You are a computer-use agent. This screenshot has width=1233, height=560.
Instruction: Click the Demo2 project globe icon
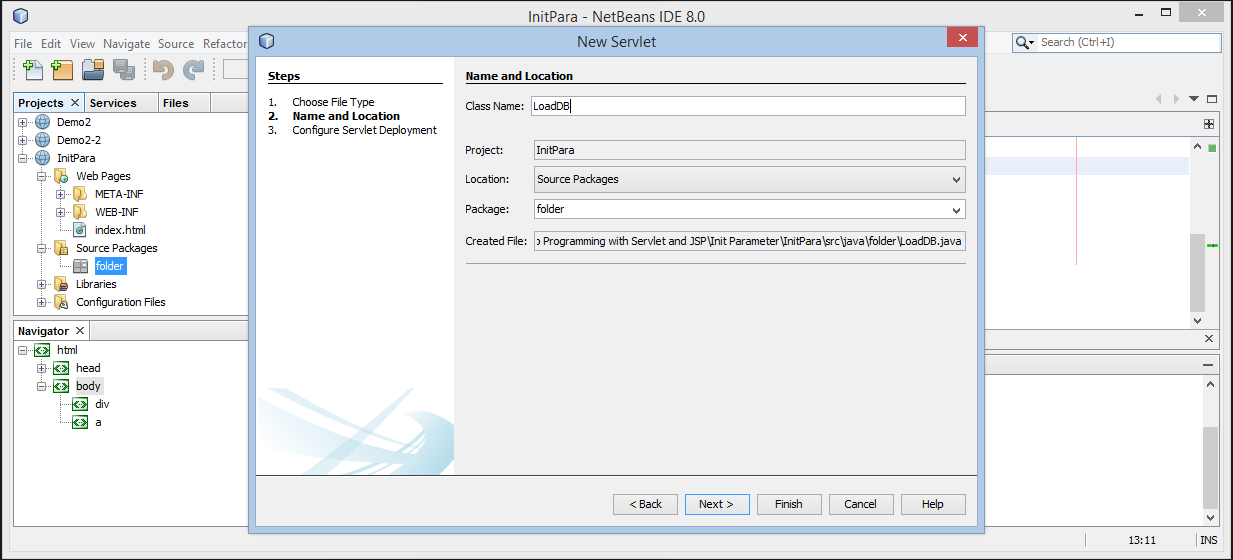pyautogui.click(x=42, y=122)
